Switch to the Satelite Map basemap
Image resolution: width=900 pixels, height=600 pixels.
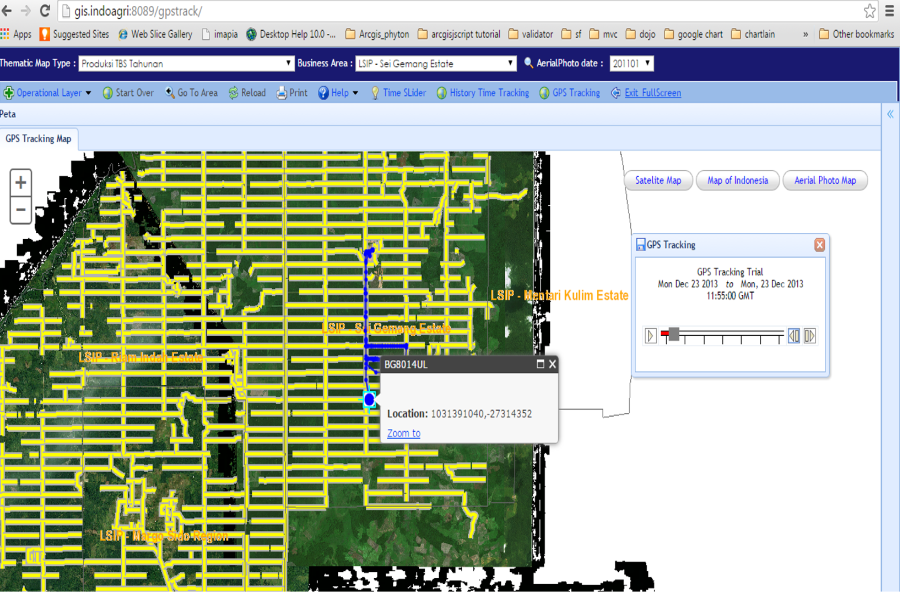click(658, 181)
